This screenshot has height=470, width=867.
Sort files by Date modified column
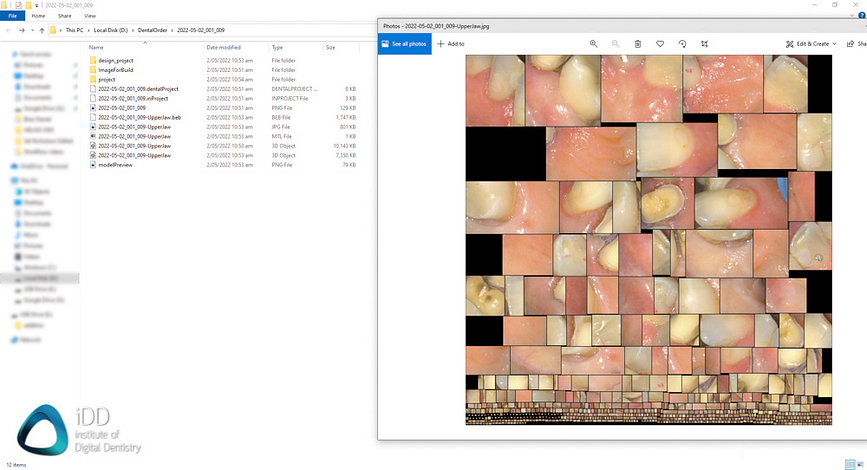pyautogui.click(x=223, y=47)
